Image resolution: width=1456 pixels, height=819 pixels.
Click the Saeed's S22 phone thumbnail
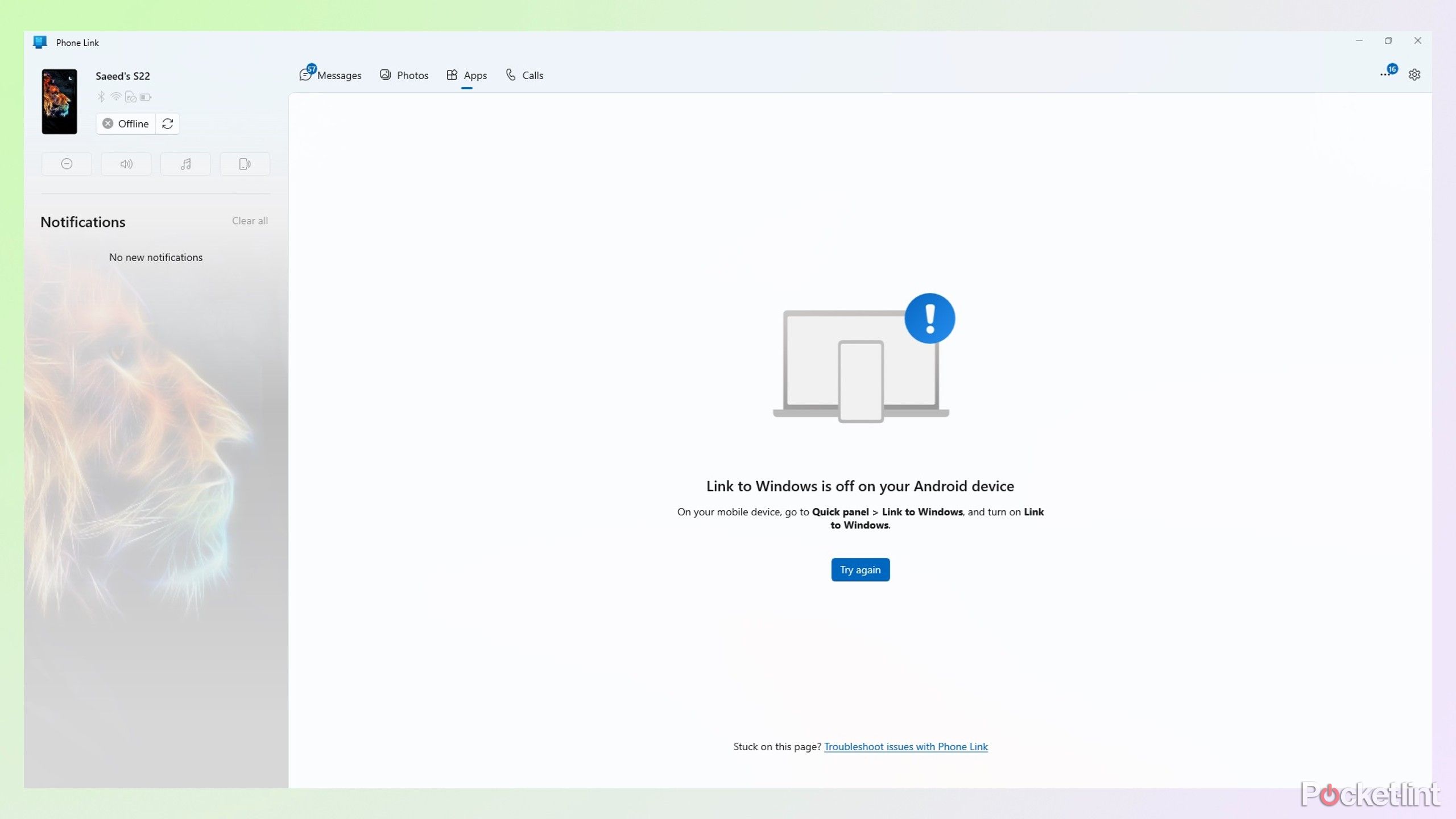pyautogui.click(x=59, y=102)
